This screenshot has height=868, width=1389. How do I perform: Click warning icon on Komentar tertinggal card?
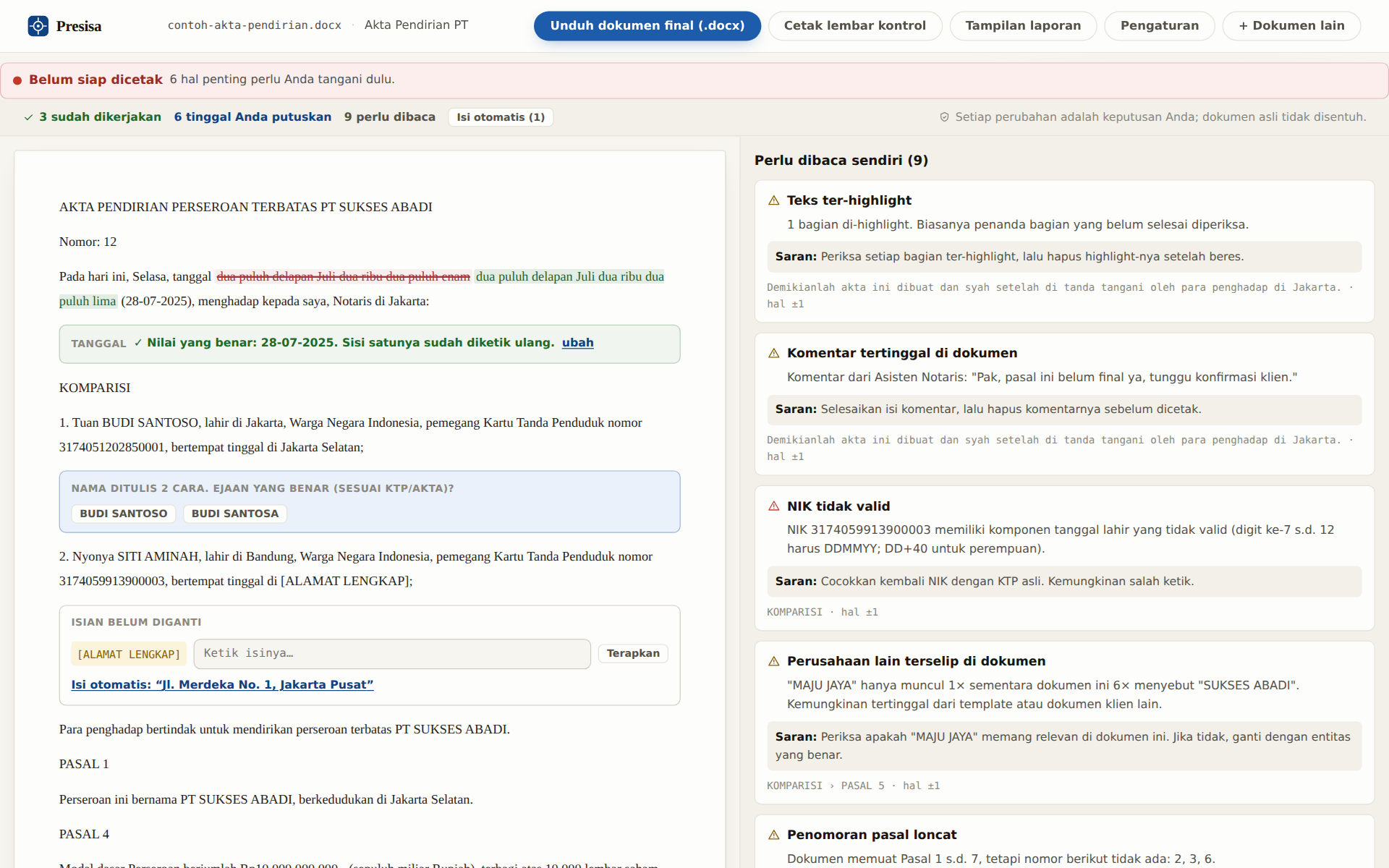[773, 353]
